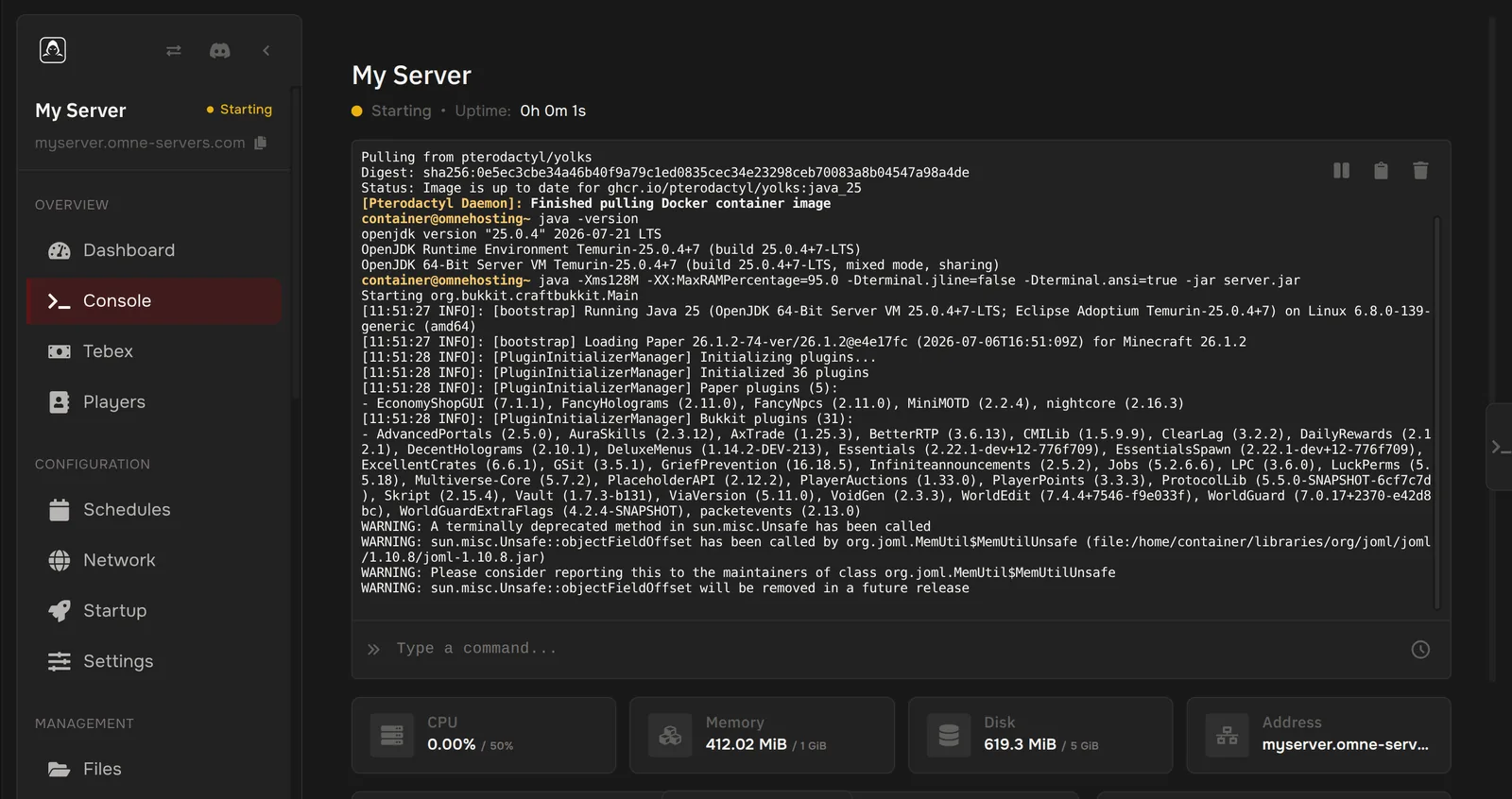Click the Uptime 0h 0m 1s text

(521, 111)
